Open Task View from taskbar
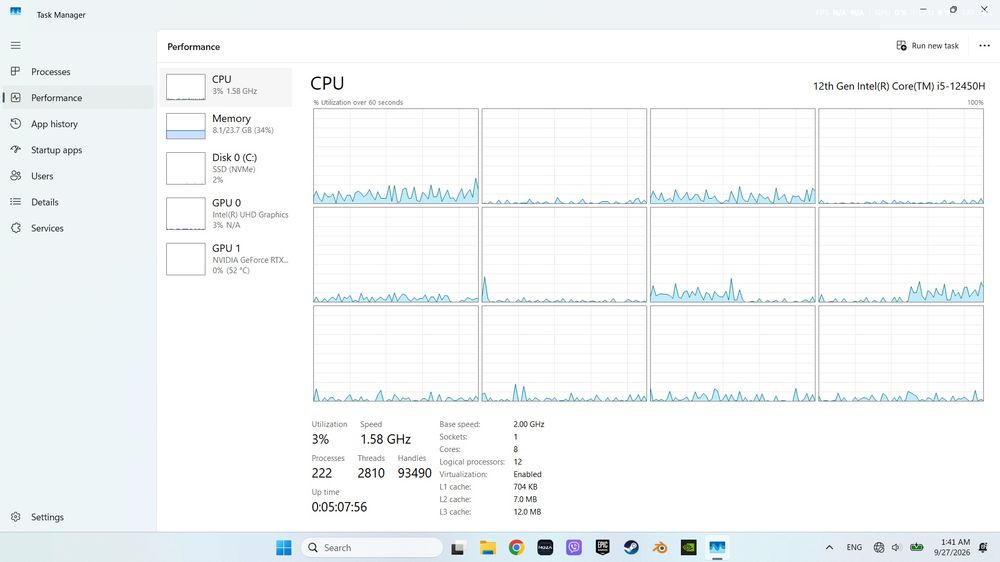The width and height of the screenshot is (1000, 562). click(x=457, y=547)
